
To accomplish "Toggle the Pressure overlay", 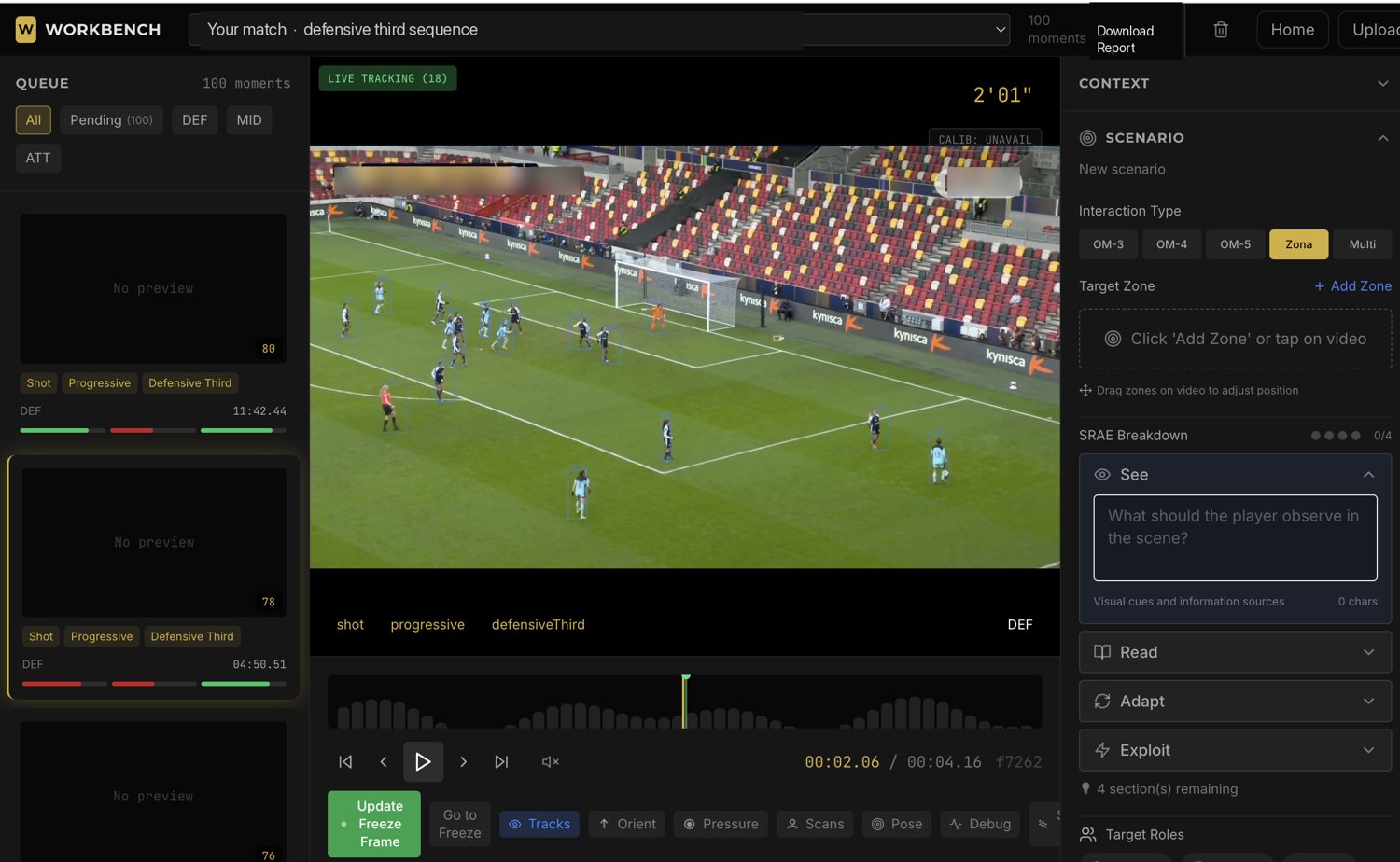I will [721, 824].
